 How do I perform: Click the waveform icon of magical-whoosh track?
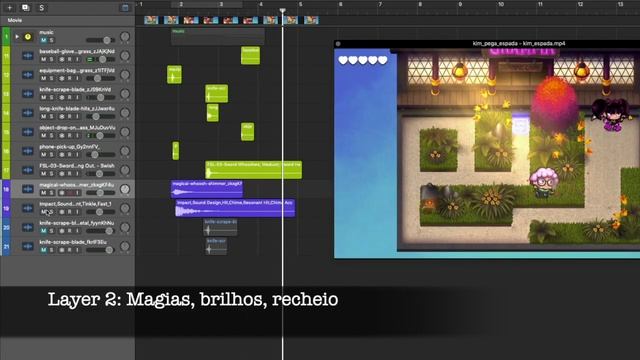coord(28,189)
